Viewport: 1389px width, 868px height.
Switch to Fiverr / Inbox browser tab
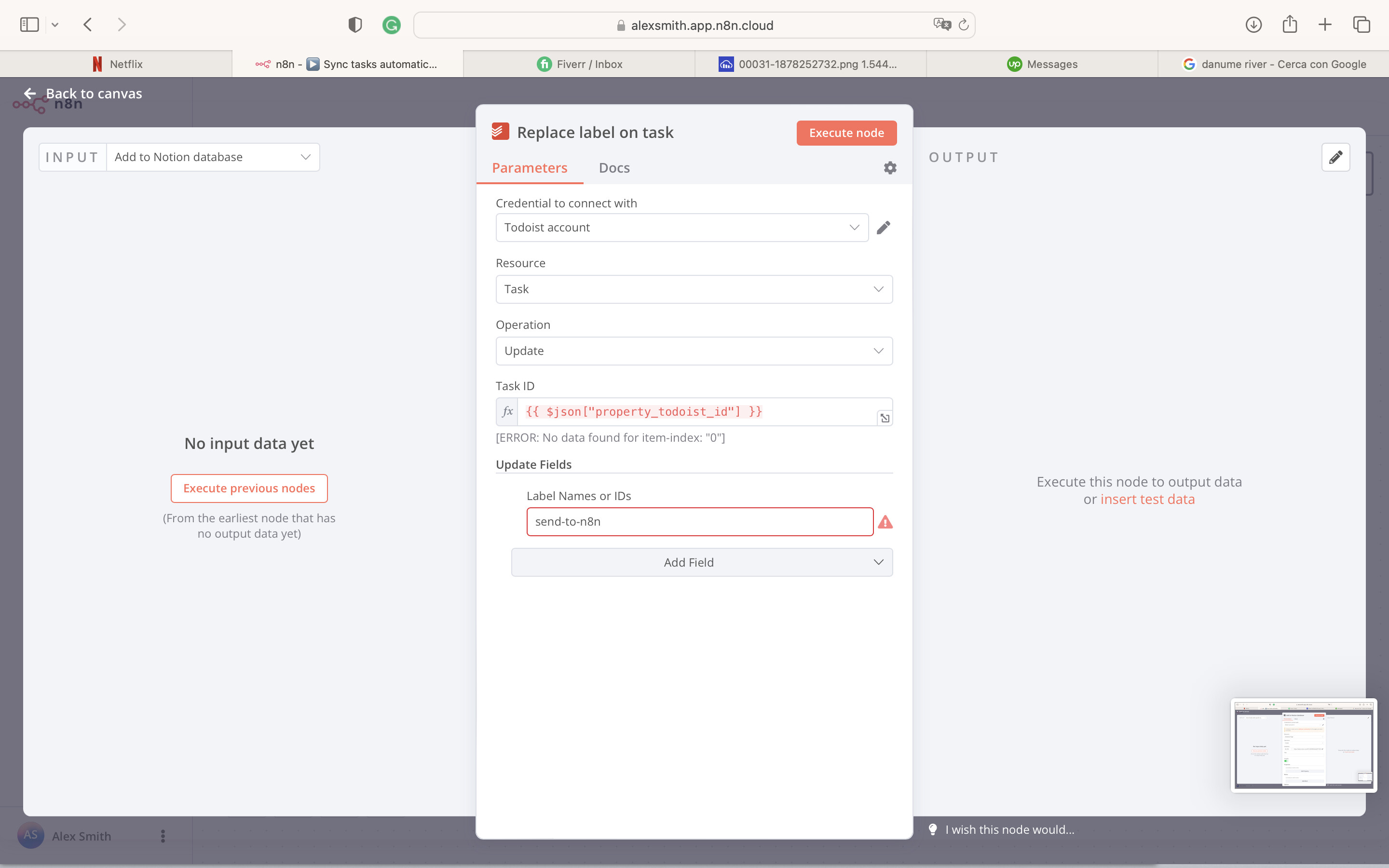[580, 64]
